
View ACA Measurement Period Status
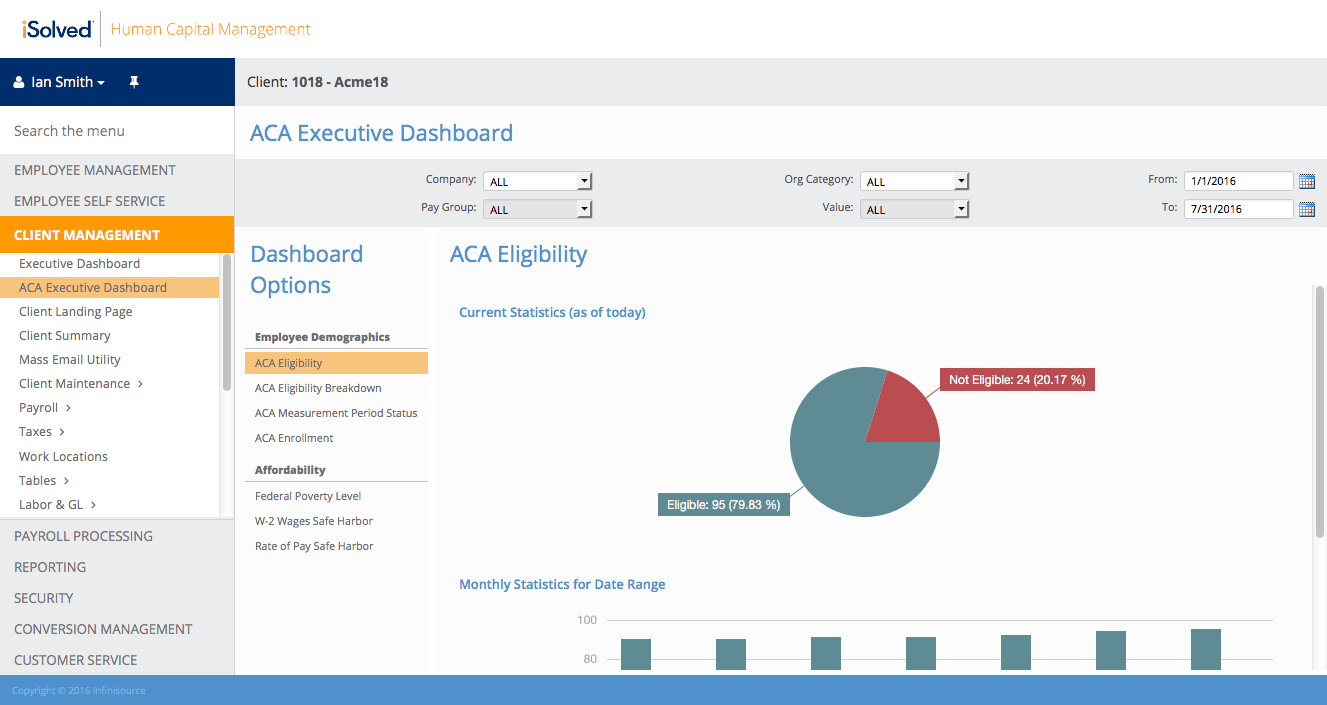pyautogui.click(x=335, y=412)
